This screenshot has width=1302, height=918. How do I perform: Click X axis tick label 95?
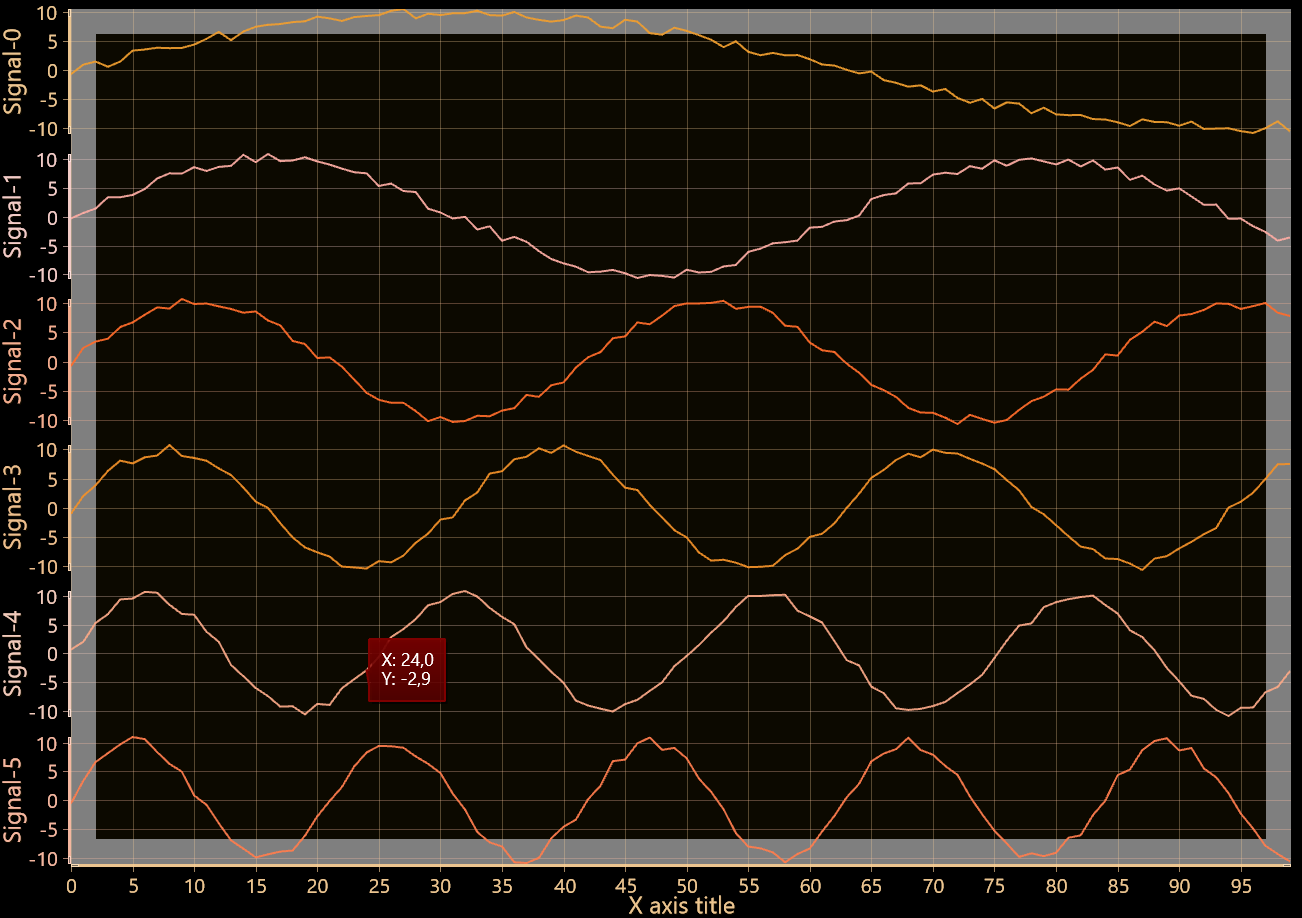pyautogui.click(x=1242, y=886)
